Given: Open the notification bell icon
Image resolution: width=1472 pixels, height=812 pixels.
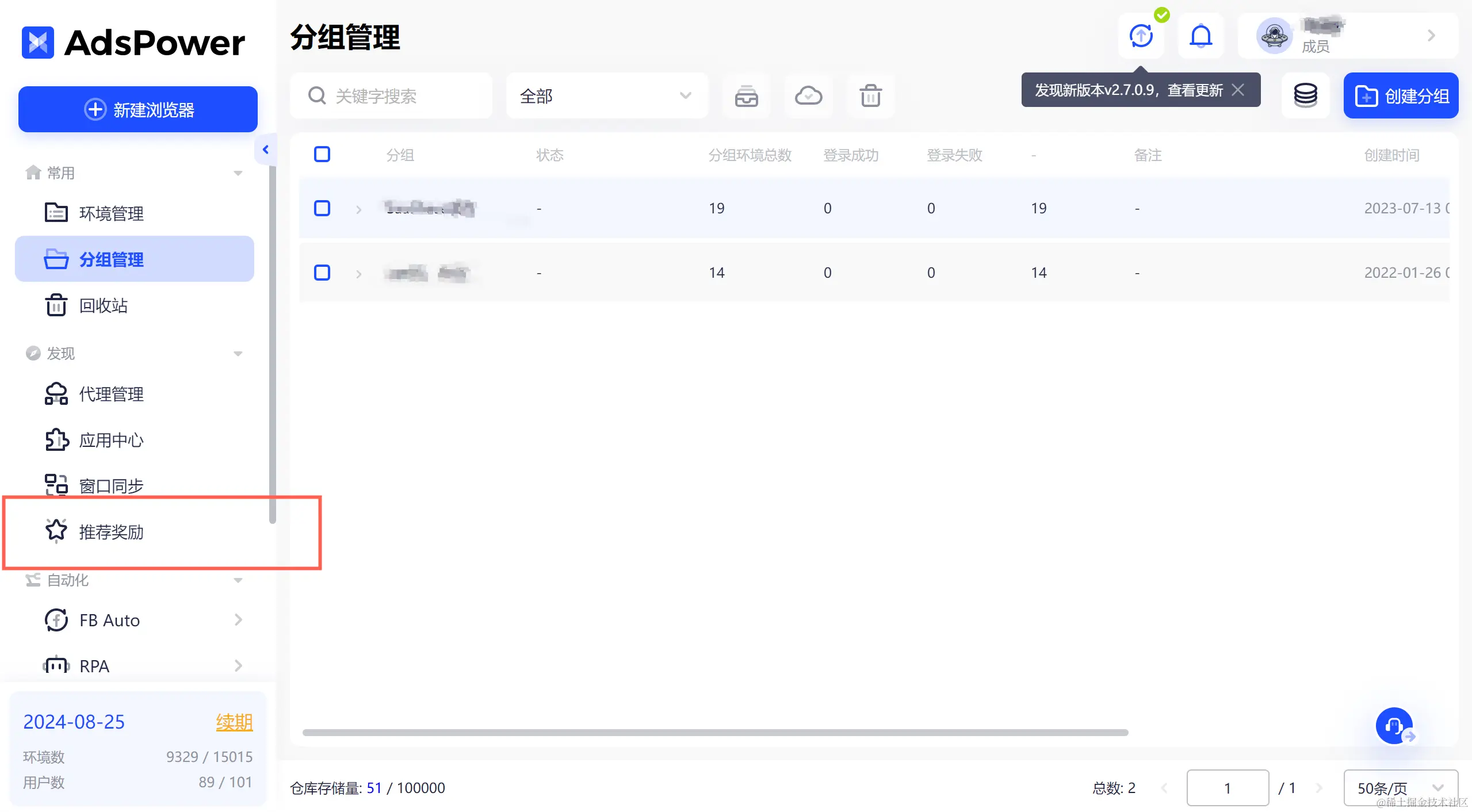Looking at the screenshot, I should pos(1200,36).
